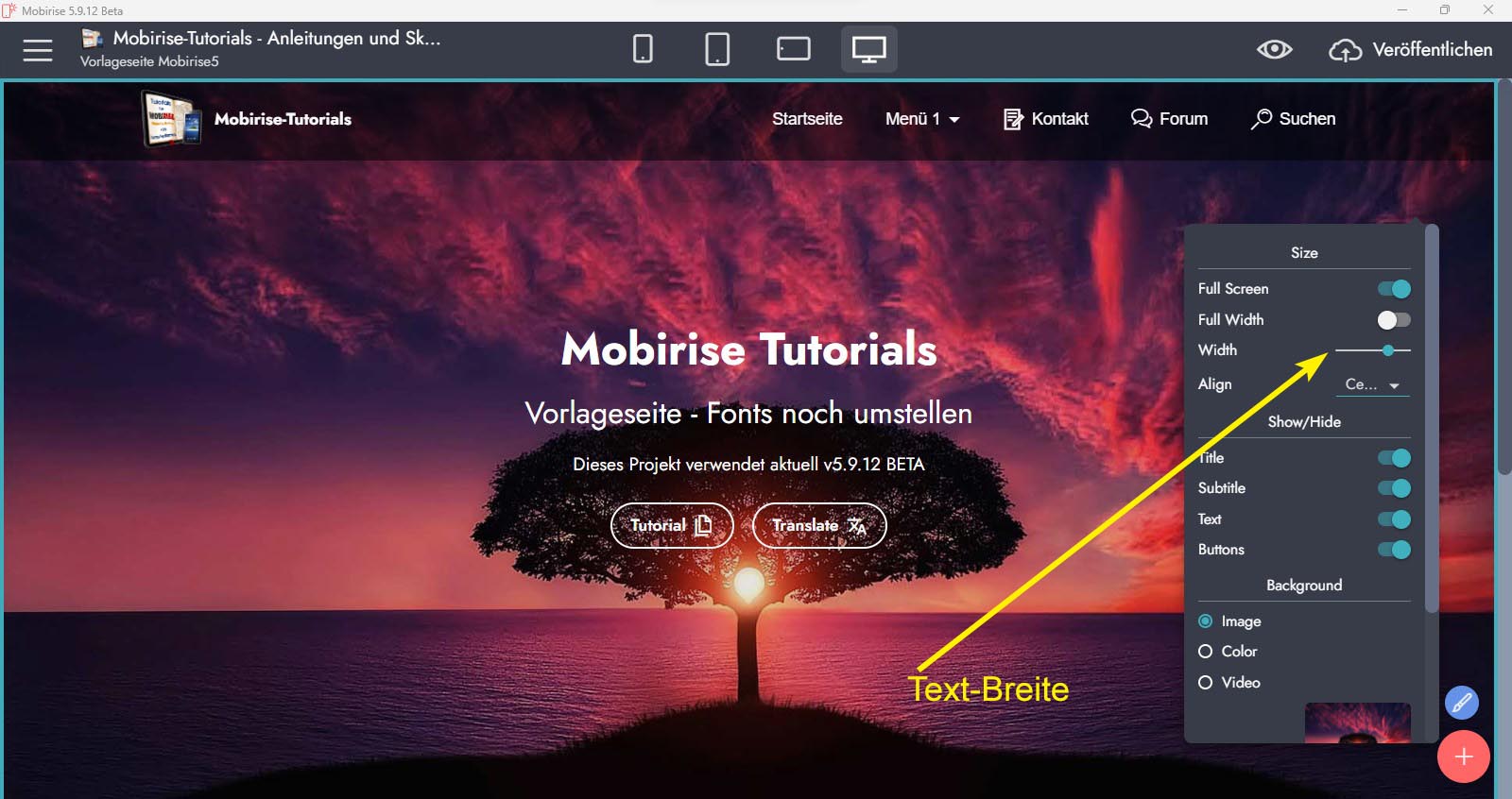Switch to mobile phone preview
Screen dimensions: 1512x799
643,49
